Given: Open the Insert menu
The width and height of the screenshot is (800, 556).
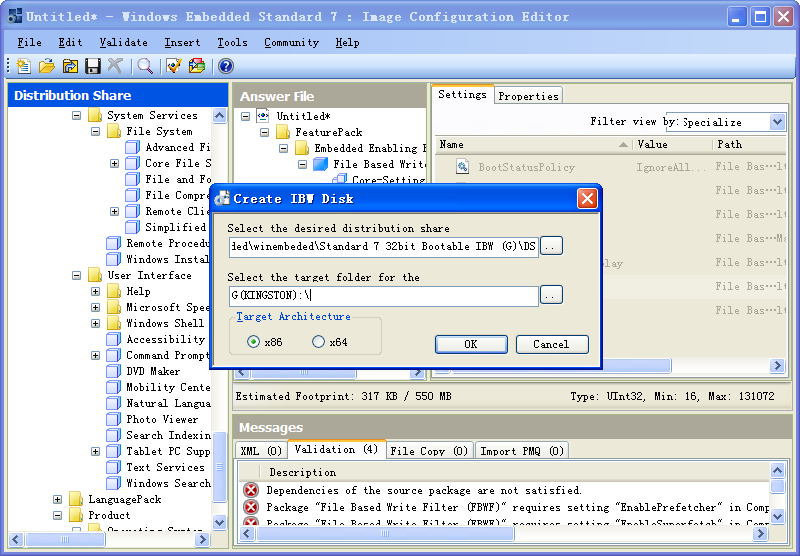Looking at the screenshot, I should (x=182, y=42).
